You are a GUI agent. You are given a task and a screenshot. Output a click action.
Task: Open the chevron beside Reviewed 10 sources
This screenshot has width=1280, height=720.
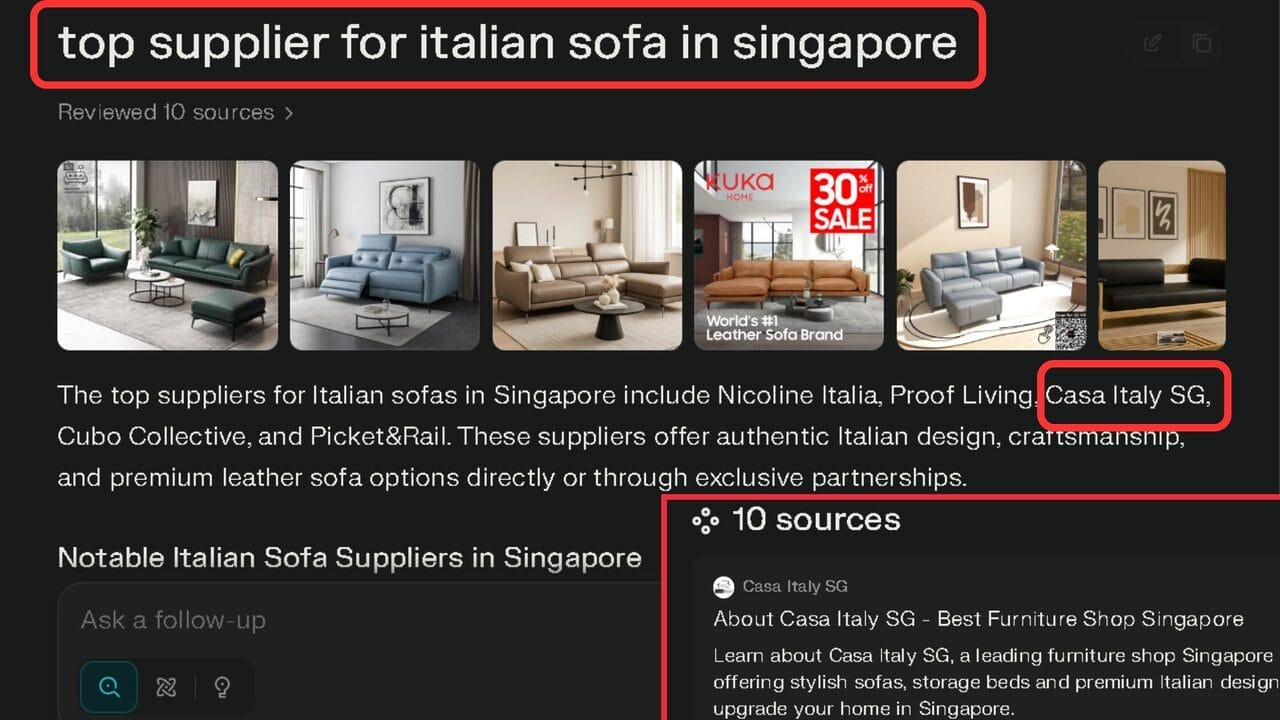click(288, 113)
